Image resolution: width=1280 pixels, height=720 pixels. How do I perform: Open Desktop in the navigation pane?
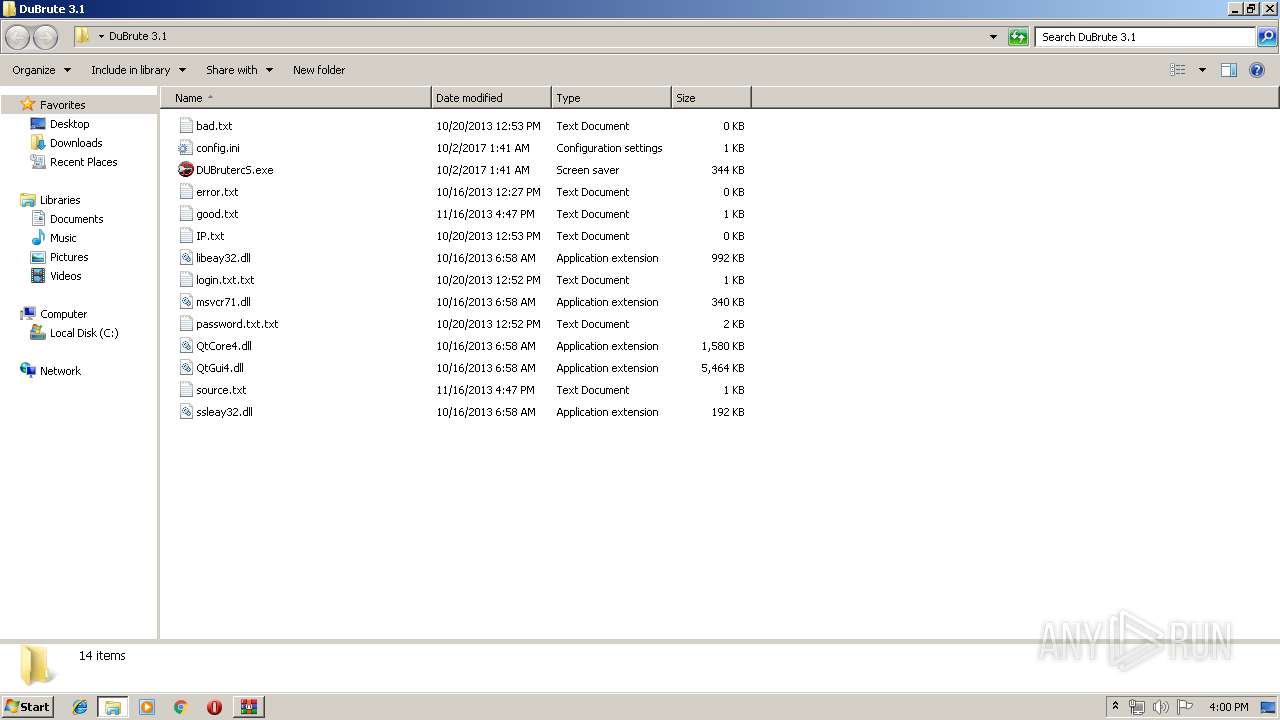[69, 124]
